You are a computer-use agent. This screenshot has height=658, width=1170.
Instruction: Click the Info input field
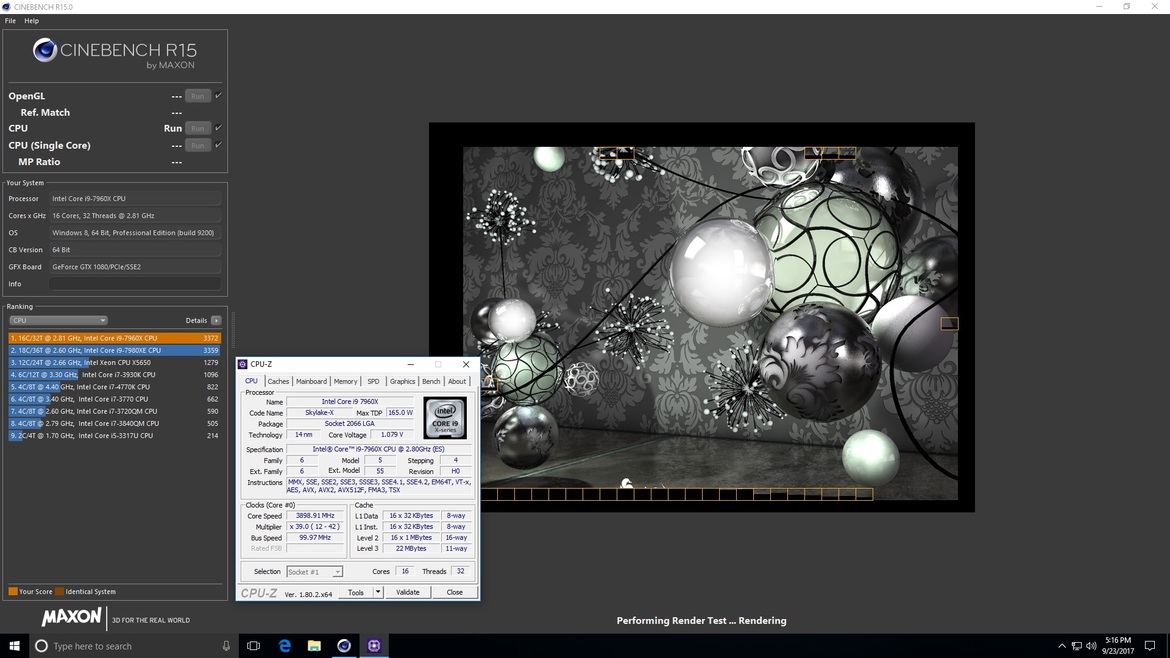tap(135, 283)
